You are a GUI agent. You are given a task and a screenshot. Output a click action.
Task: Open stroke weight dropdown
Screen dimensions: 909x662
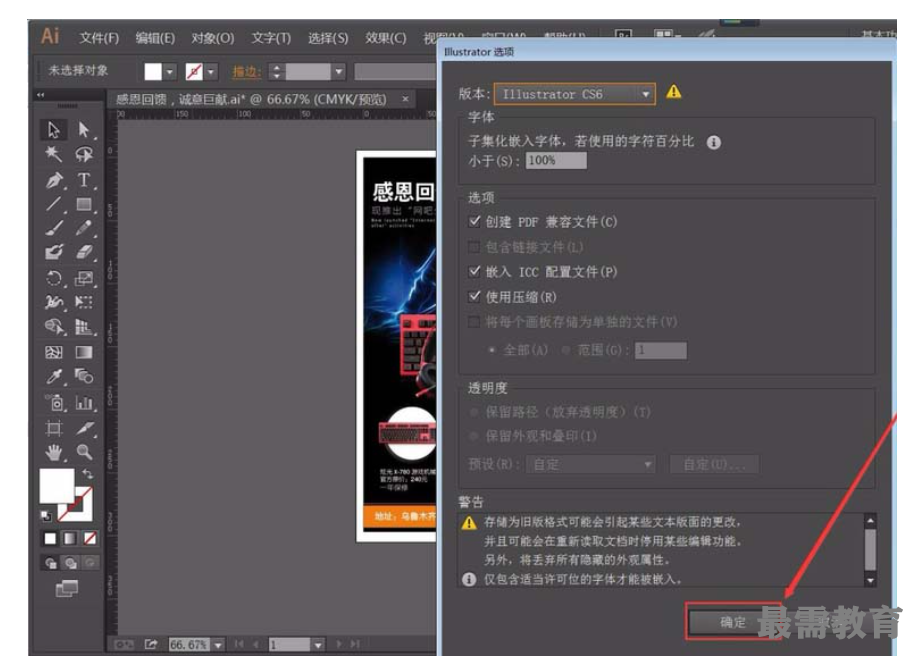tap(339, 72)
